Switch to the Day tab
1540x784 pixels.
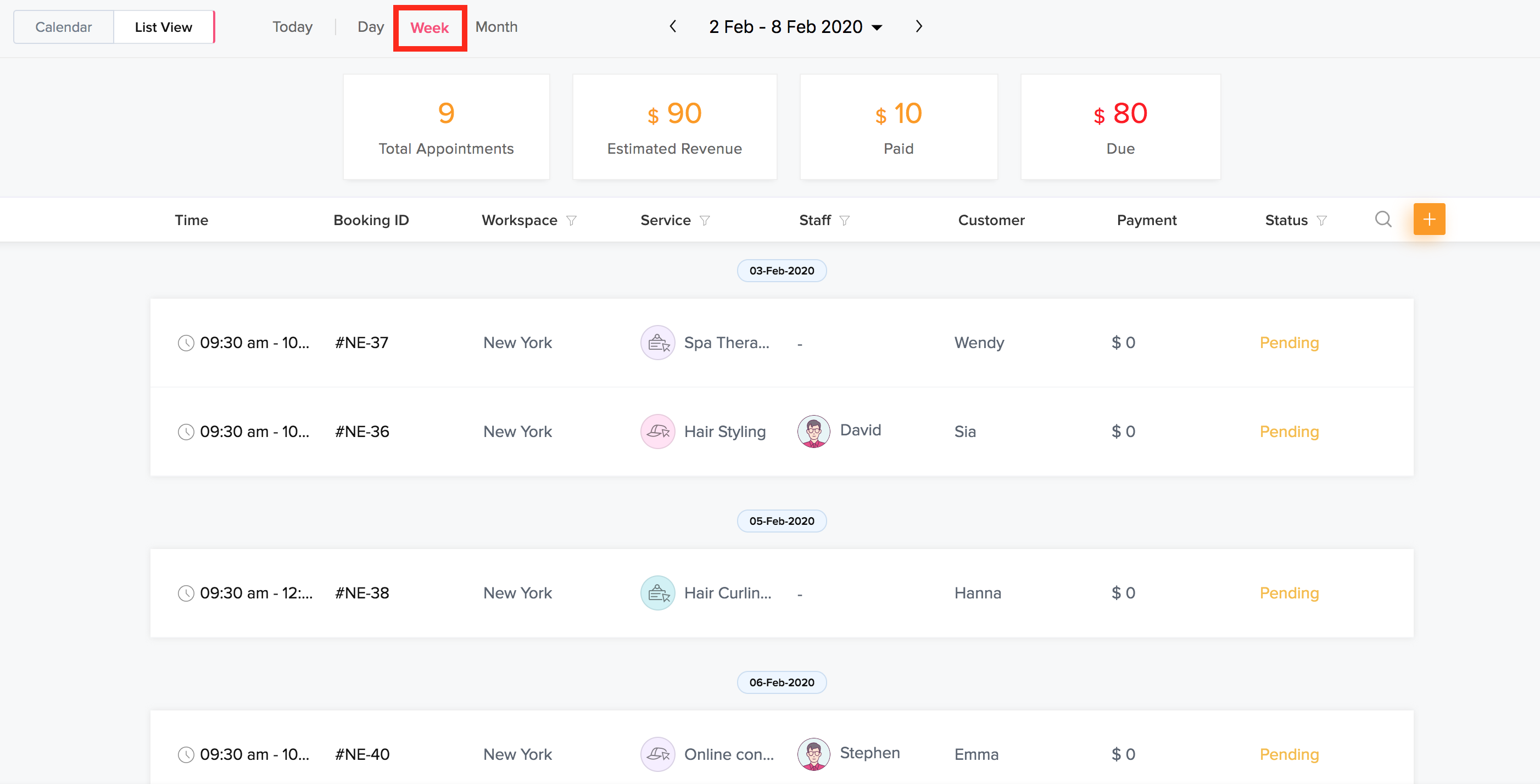[370, 27]
